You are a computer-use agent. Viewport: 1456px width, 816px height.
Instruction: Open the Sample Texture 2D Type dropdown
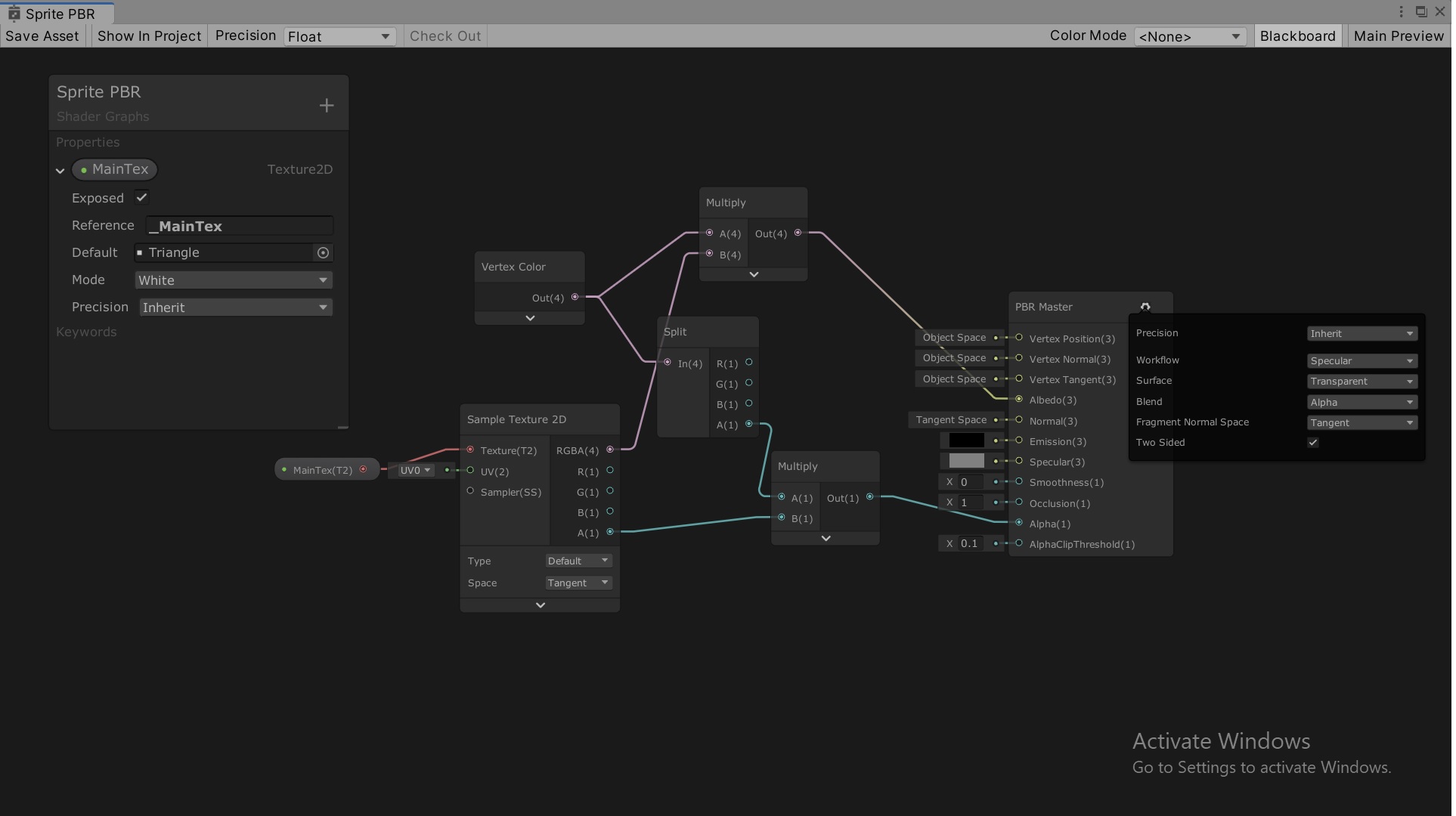578,561
